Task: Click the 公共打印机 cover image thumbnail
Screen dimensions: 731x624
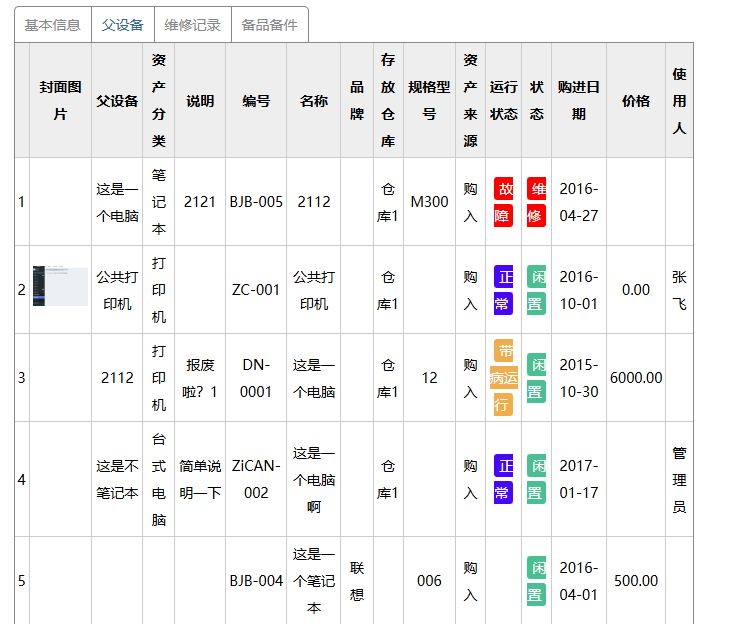Action: (60, 286)
